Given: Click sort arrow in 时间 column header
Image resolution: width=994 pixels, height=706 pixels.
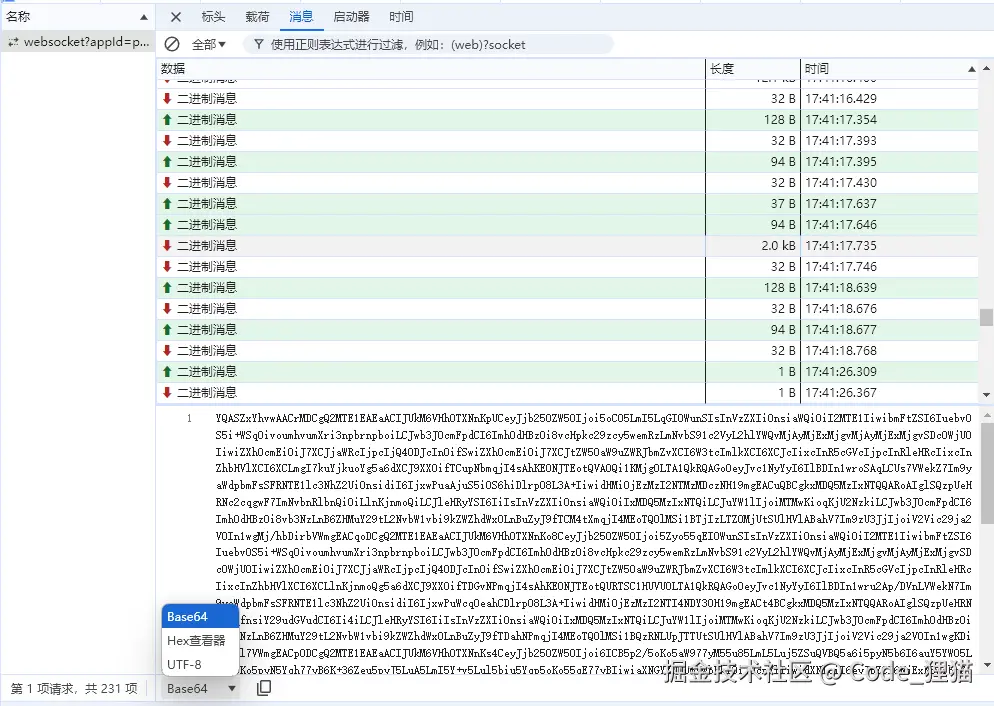Looking at the screenshot, I should click(970, 68).
